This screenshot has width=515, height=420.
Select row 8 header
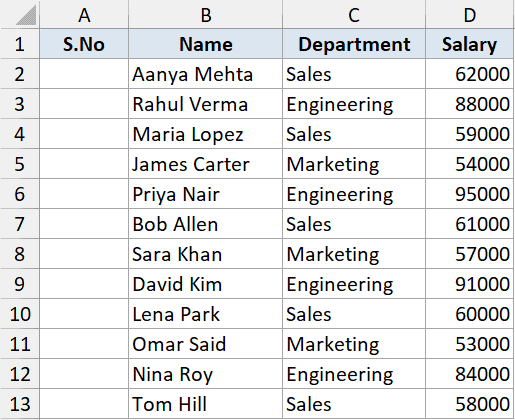point(20,254)
